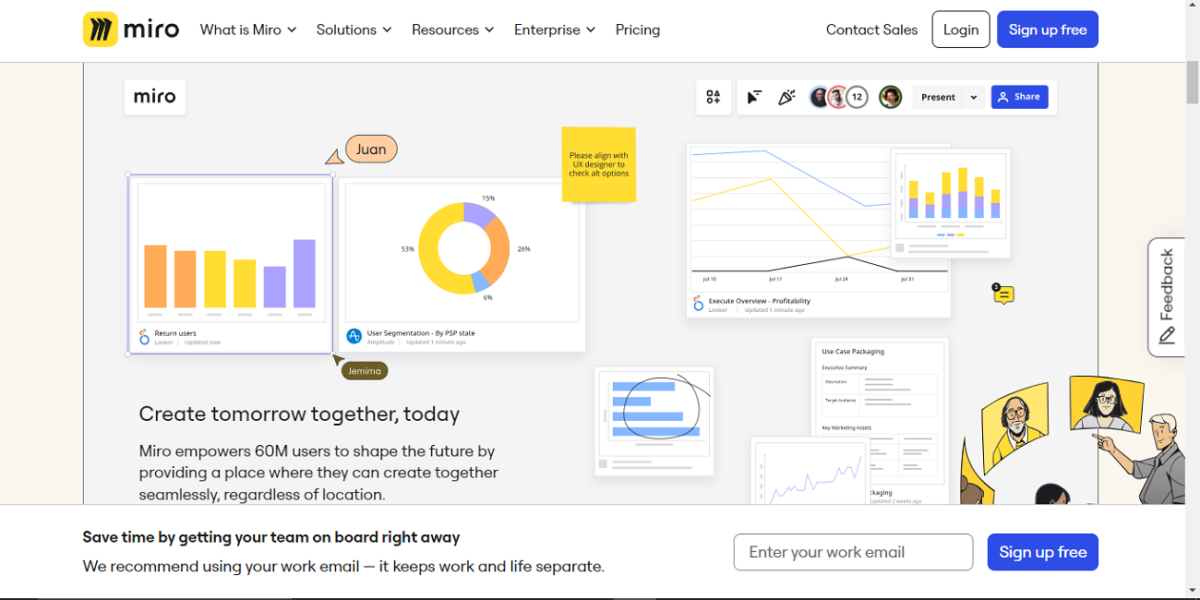Click the work email input field

click(853, 551)
